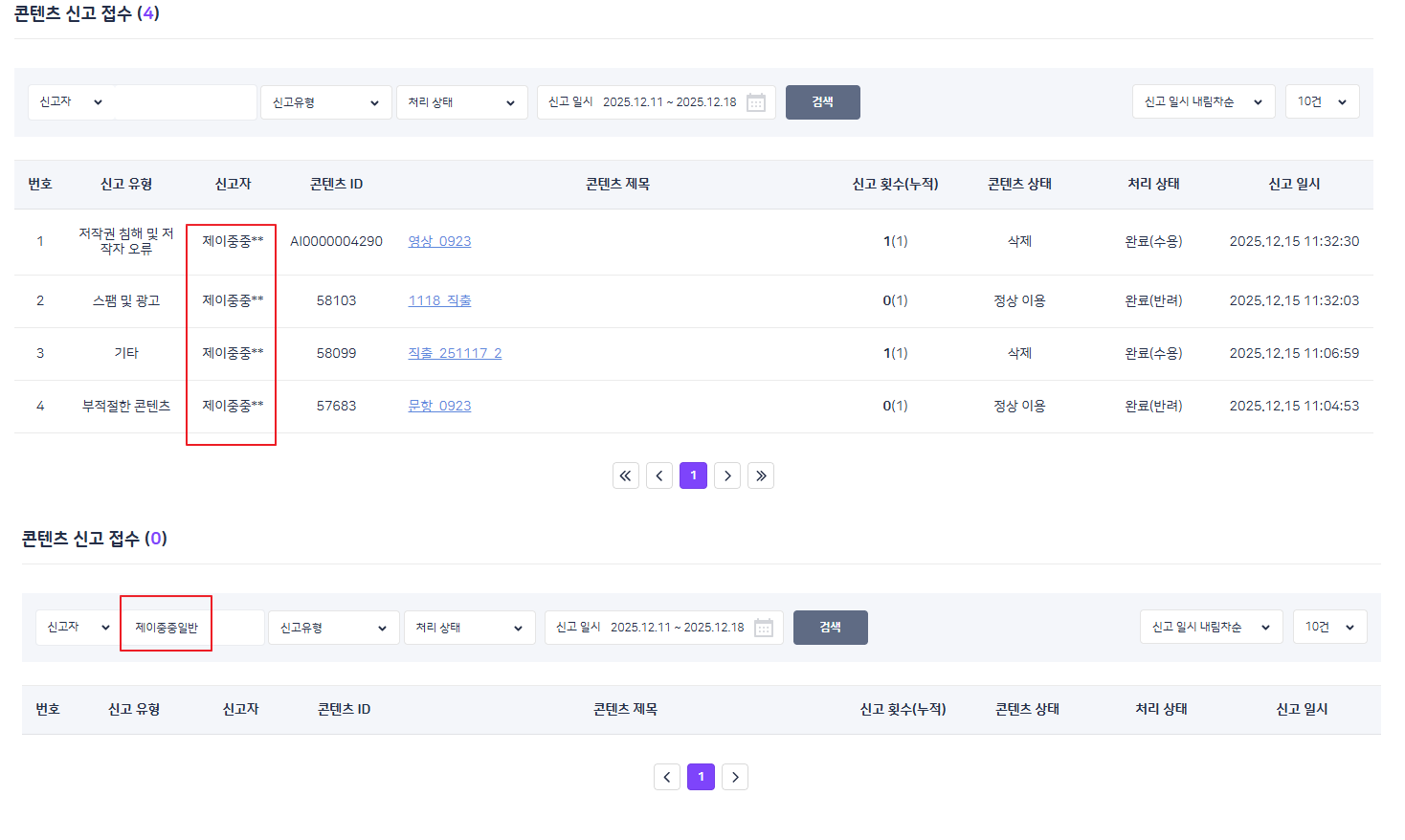This screenshot has width=1405, height=840.
Task: Open the 1118_직출 content title link
Action: (439, 300)
